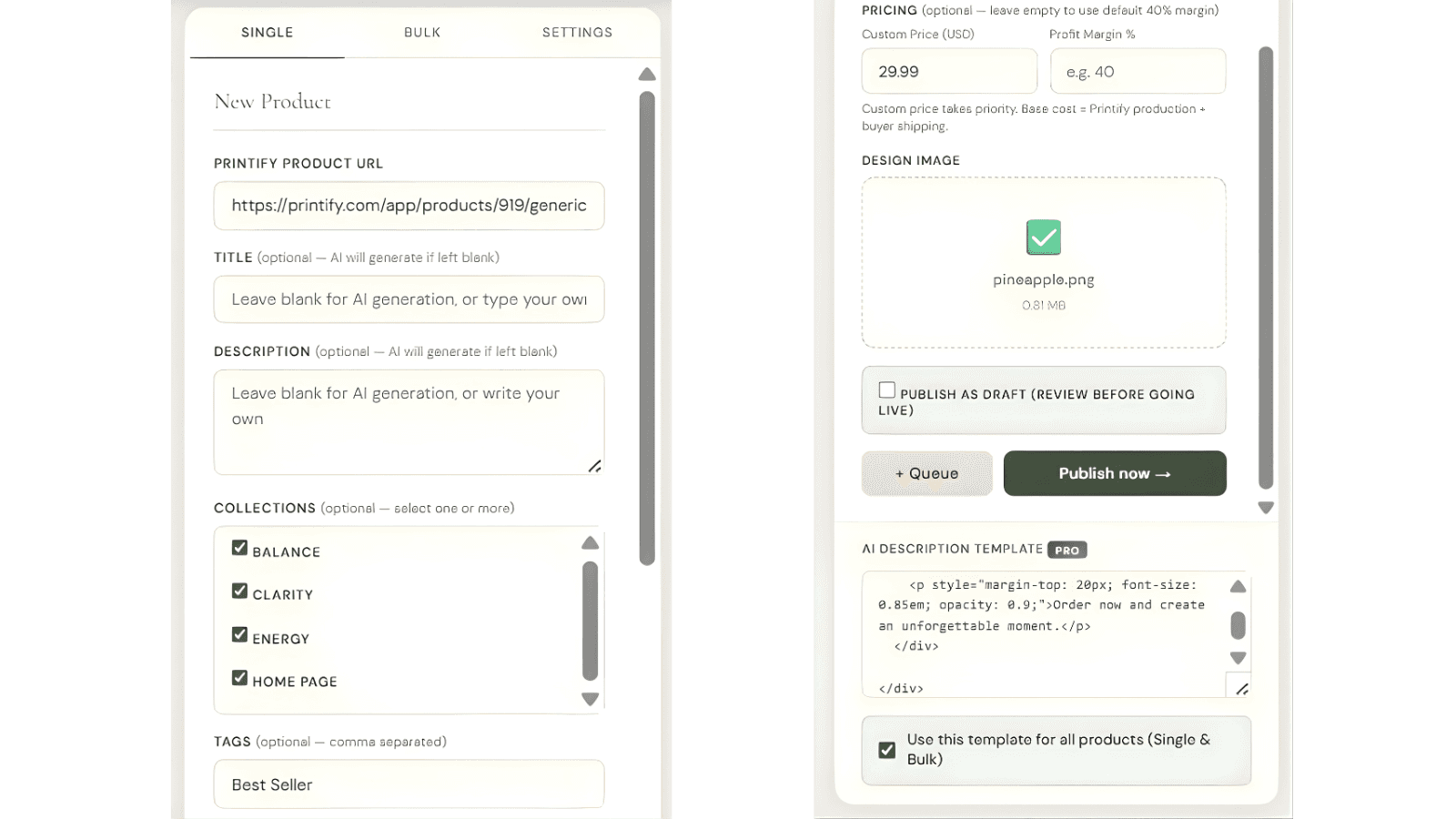1456x819 pixels.
Task: Toggle the ENERGY collection checkbox
Action: point(239,634)
